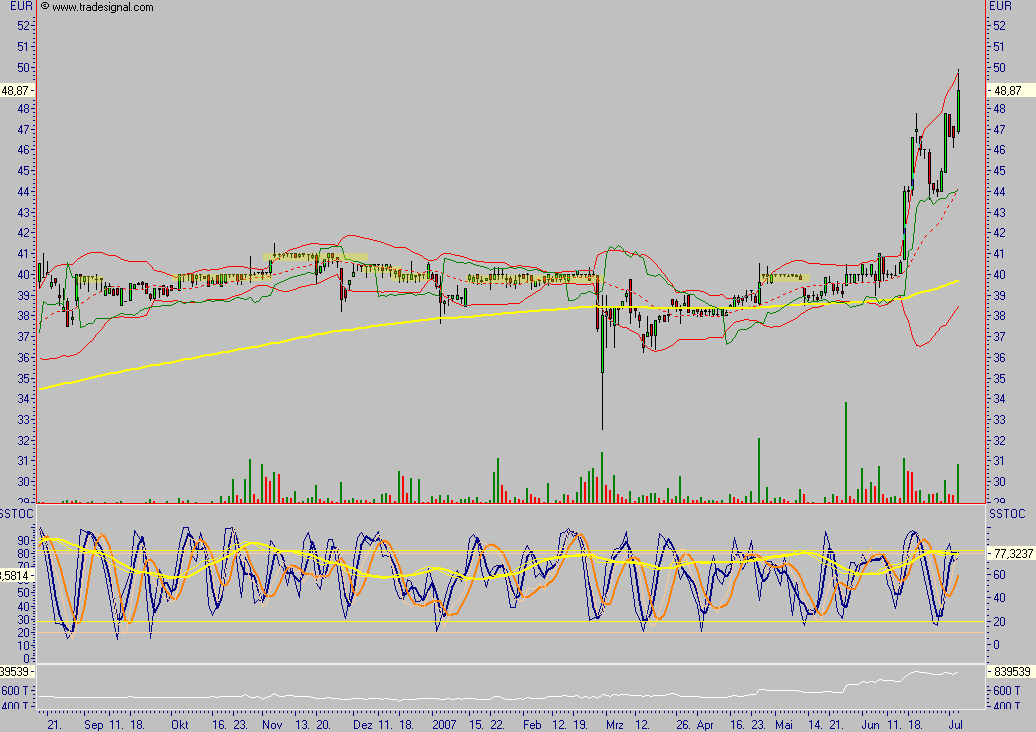The image size is (1036, 732).
Task: Click the www.tradesignal.com watermark link
Action: tap(102, 7)
